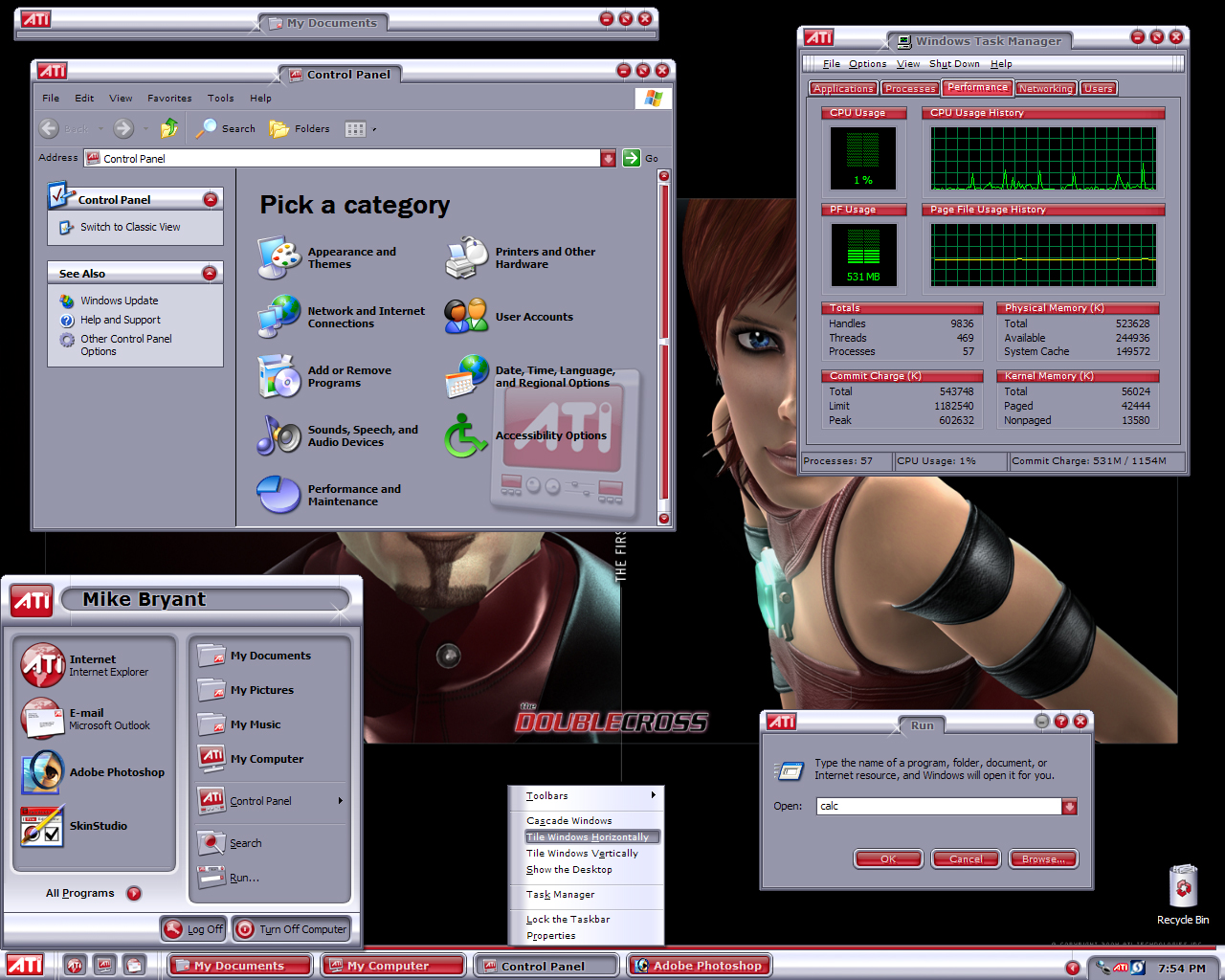The image size is (1225, 980).
Task: Click the taskbar clock showing 7:54 PM
Action: point(1181,969)
